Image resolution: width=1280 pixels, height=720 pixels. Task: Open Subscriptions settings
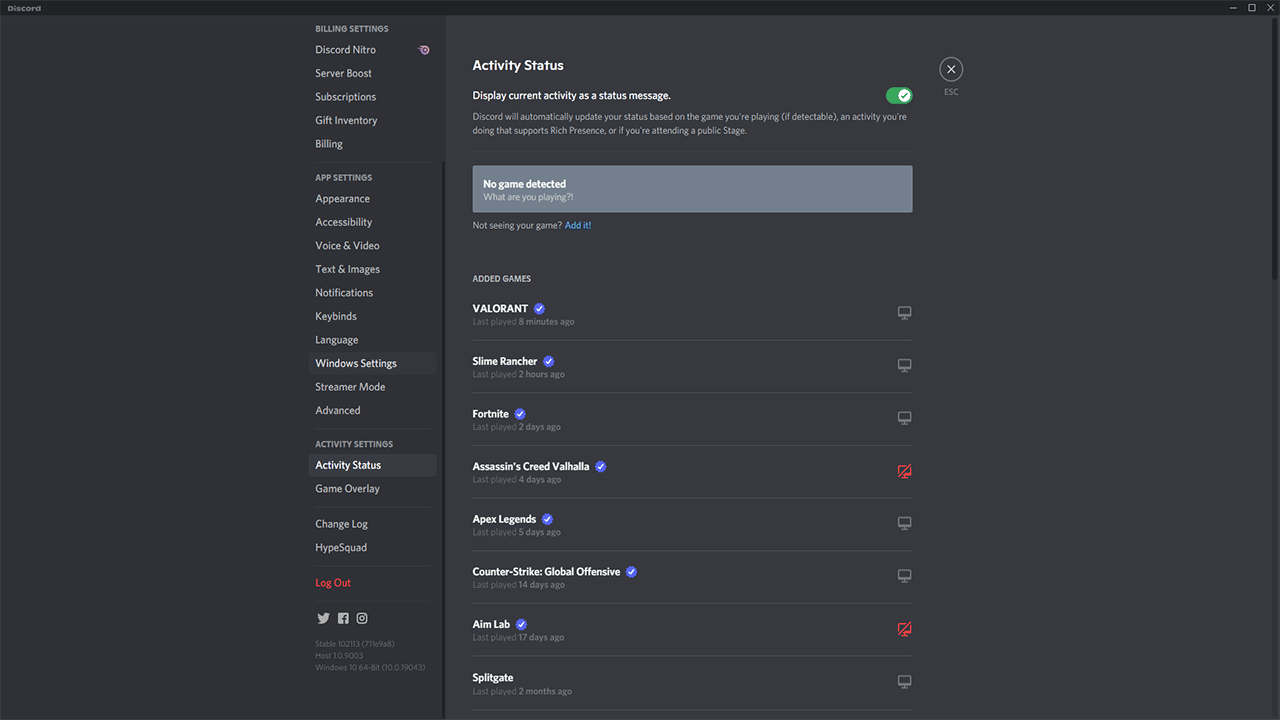point(372,97)
